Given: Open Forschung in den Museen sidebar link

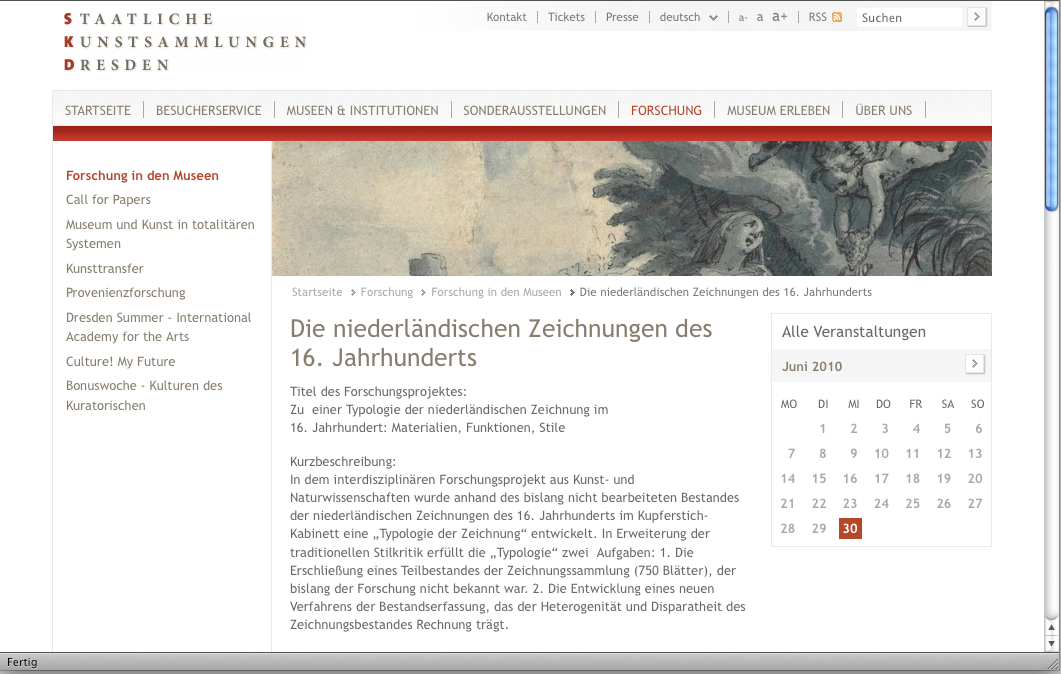Looking at the screenshot, I should (142, 175).
